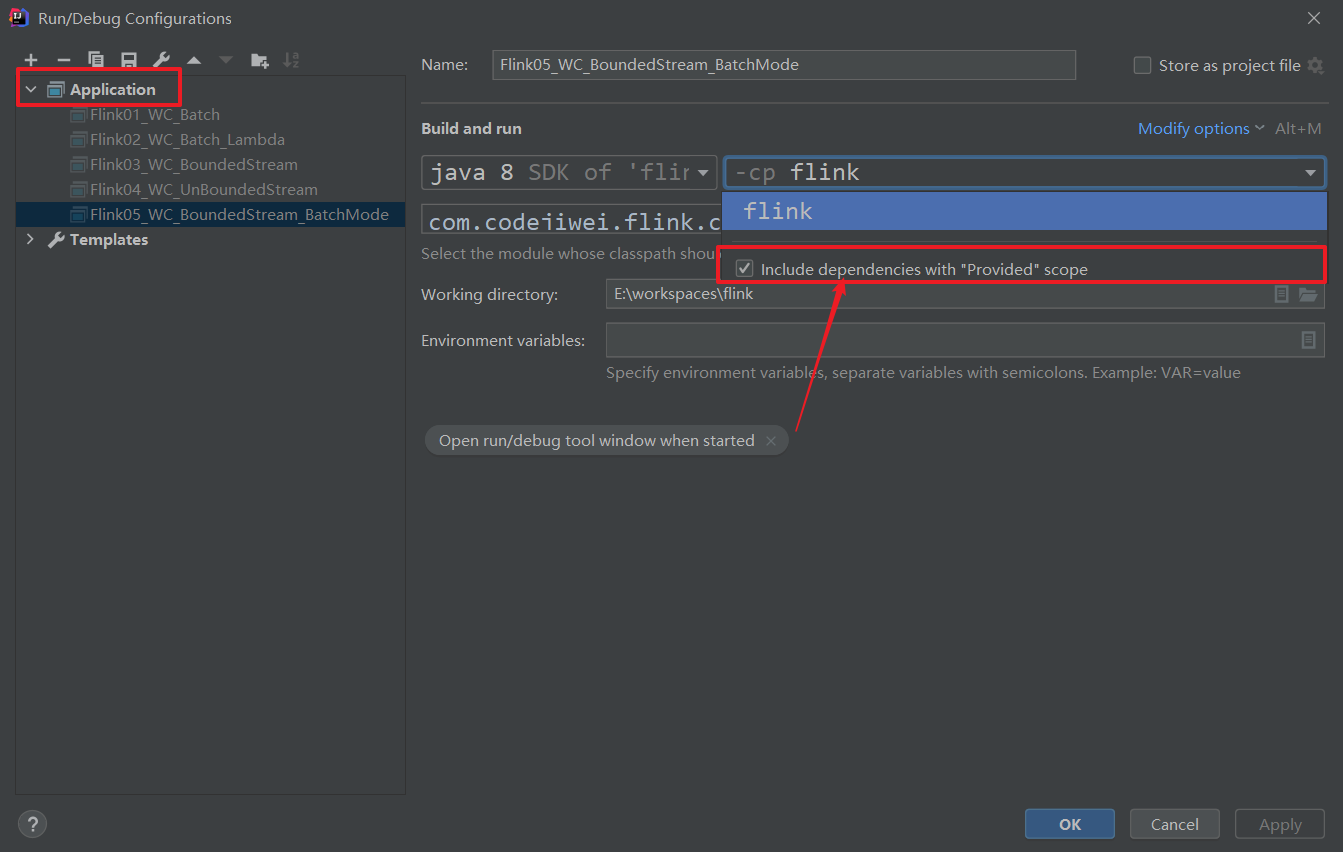Move configuration down with arrow icon
1343x852 pixels.
click(226, 61)
